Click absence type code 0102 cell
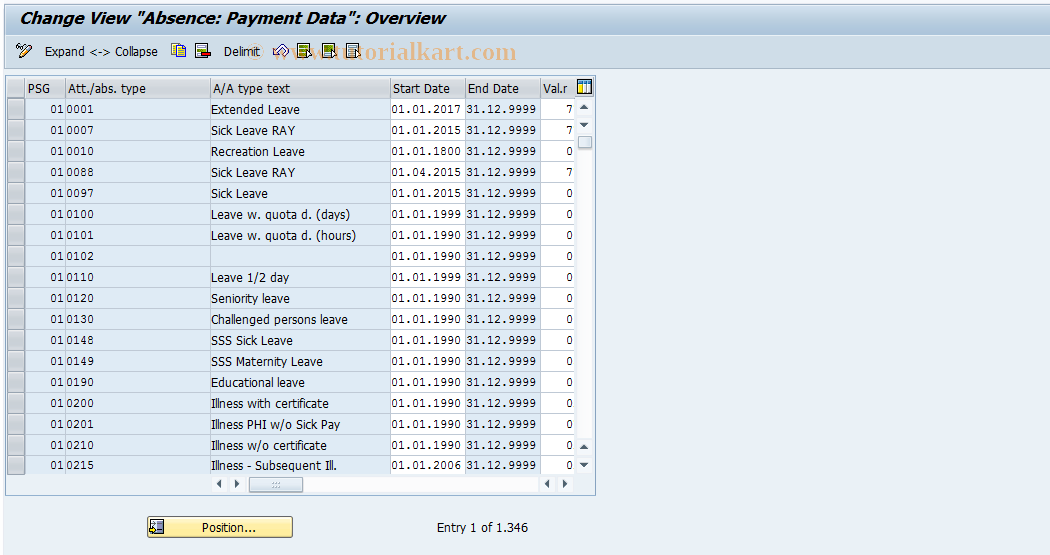 point(137,256)
